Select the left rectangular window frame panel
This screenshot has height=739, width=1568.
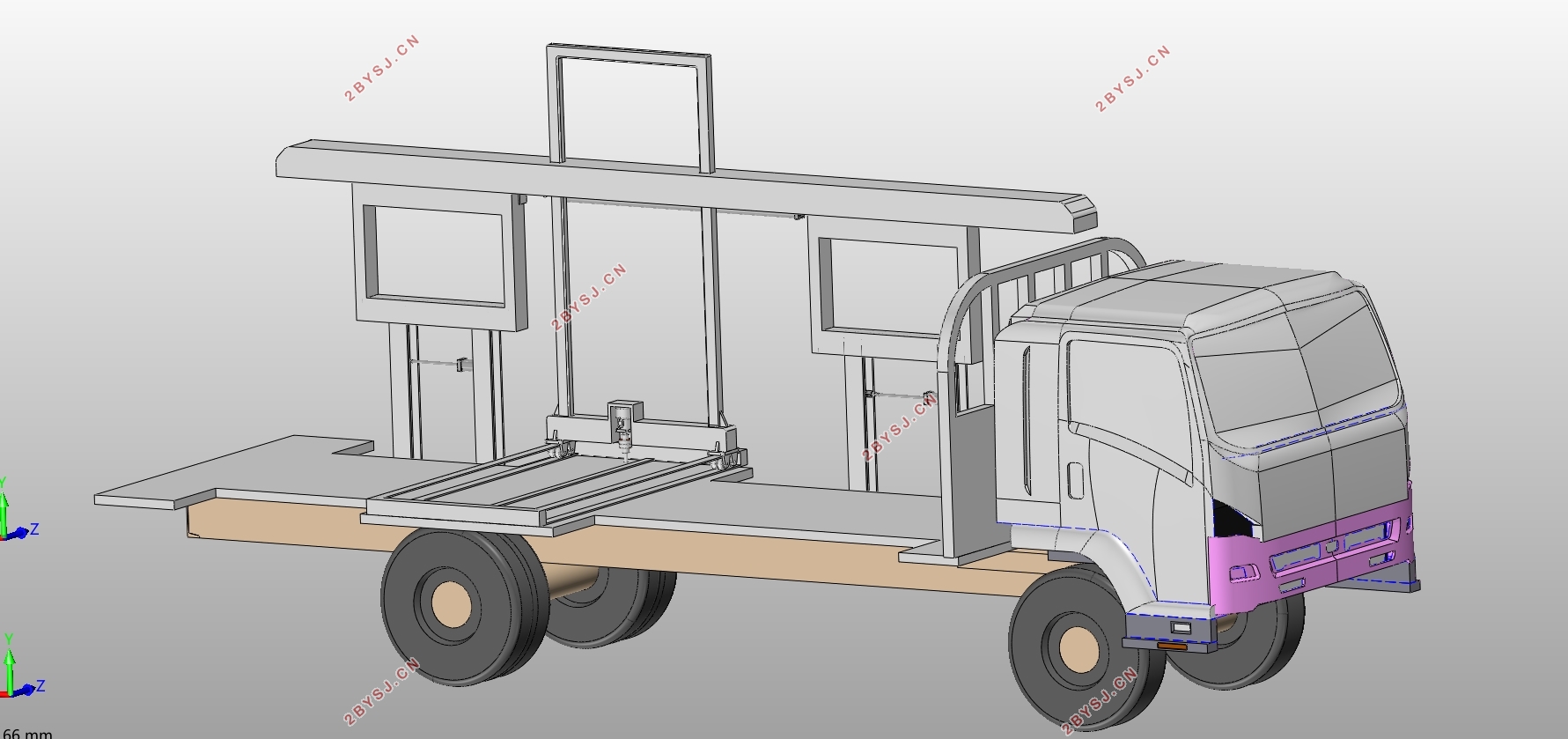click(x=438, y=255)
